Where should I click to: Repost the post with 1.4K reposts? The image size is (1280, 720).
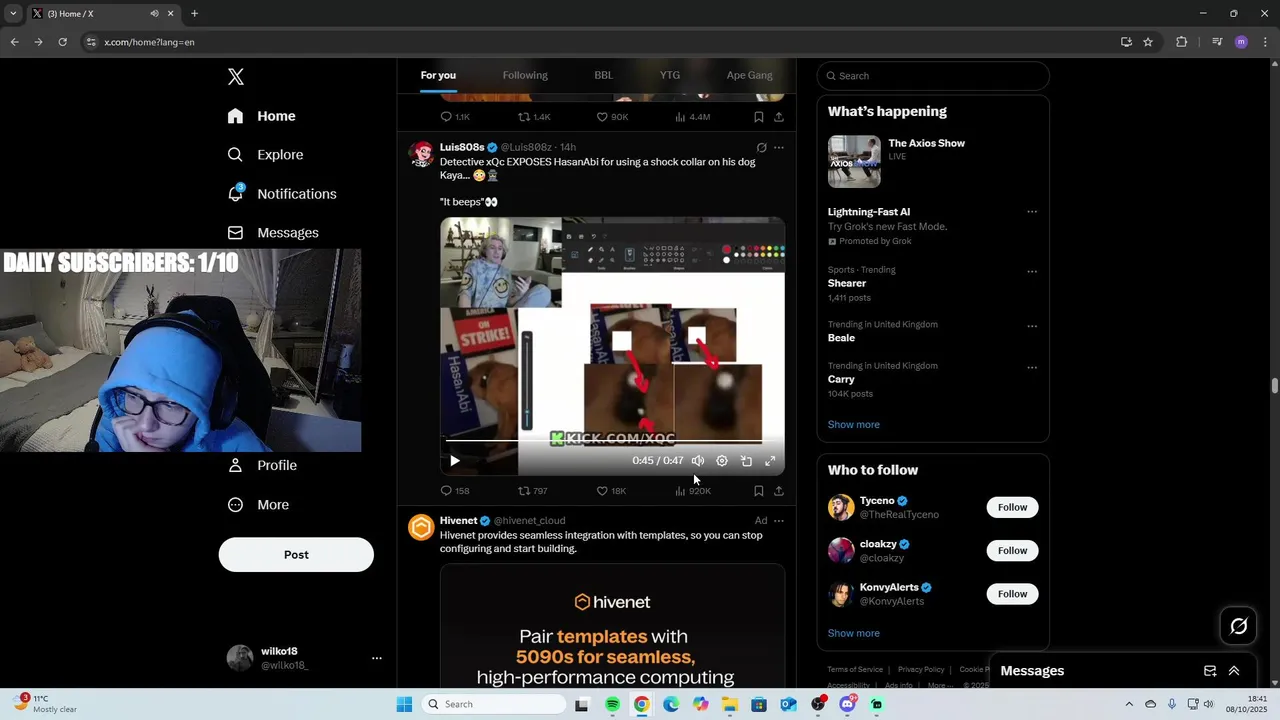(x=534, y=117)
